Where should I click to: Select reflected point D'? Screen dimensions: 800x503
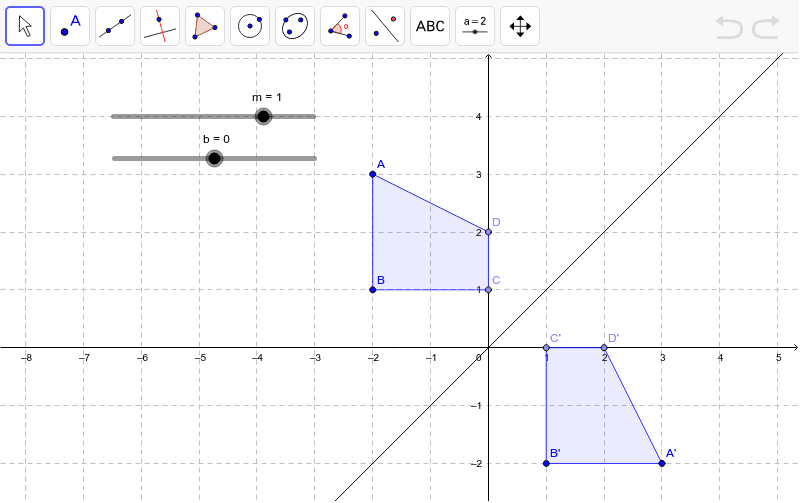click(604, 347)
